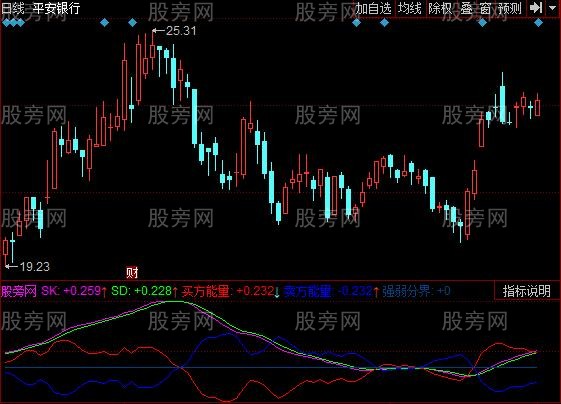Click the 加自选 button

pos(374,8)
